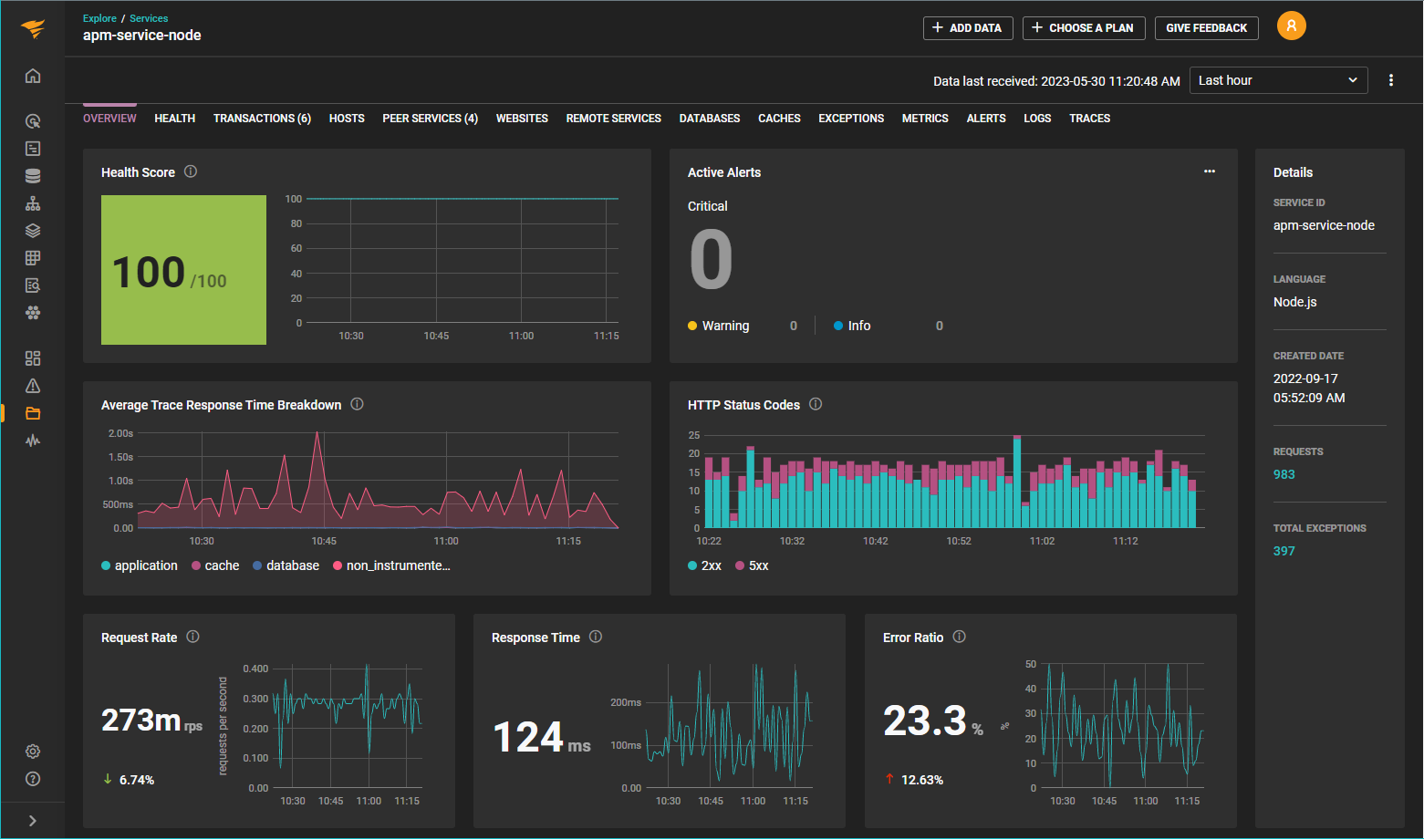Open the Databases icon in the sidebar
Image resolution: width=1424 pixels, height=840 pixels.
[x=33, y=175]
